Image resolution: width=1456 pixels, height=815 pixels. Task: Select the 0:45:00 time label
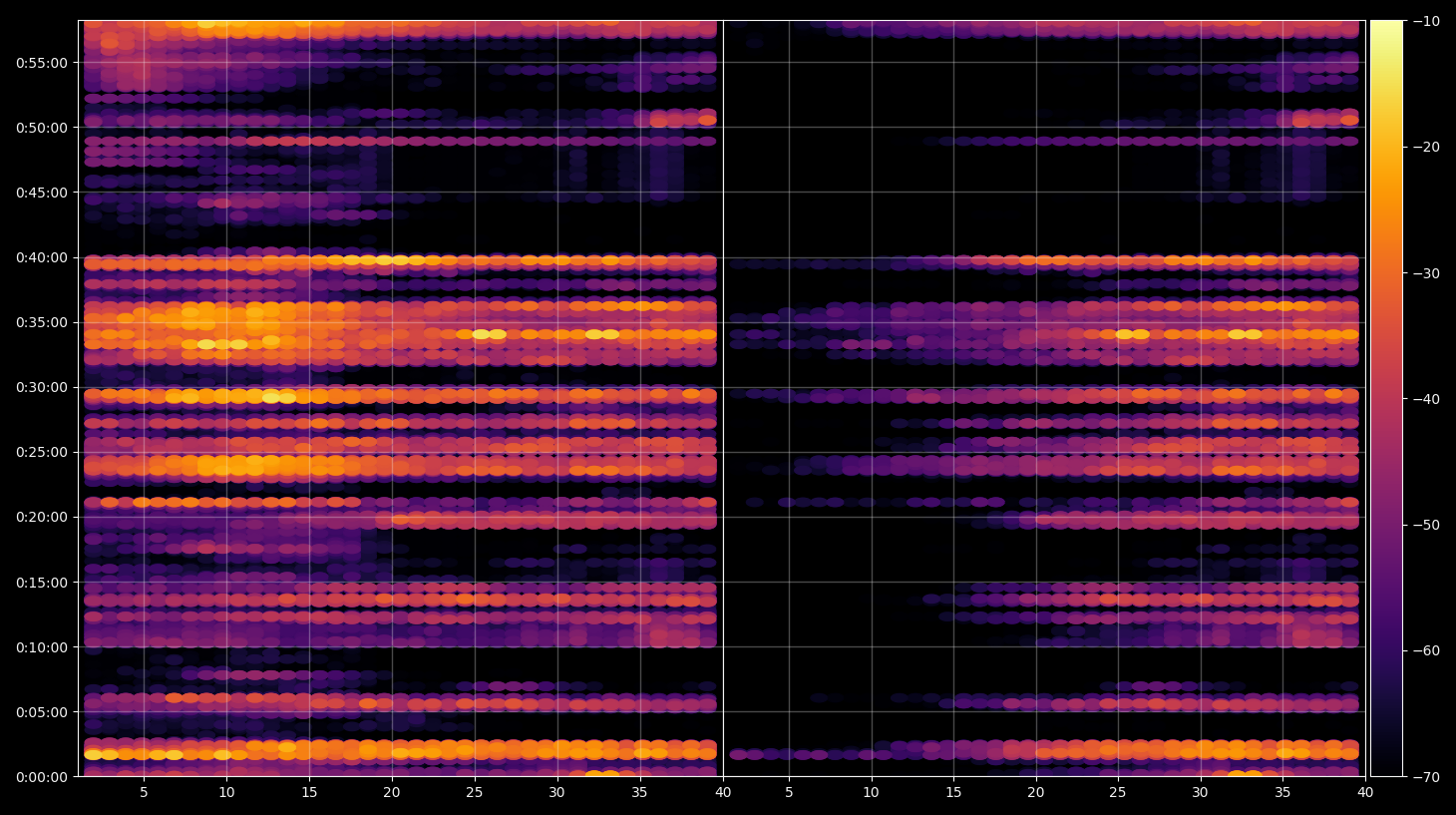point(42,193)
